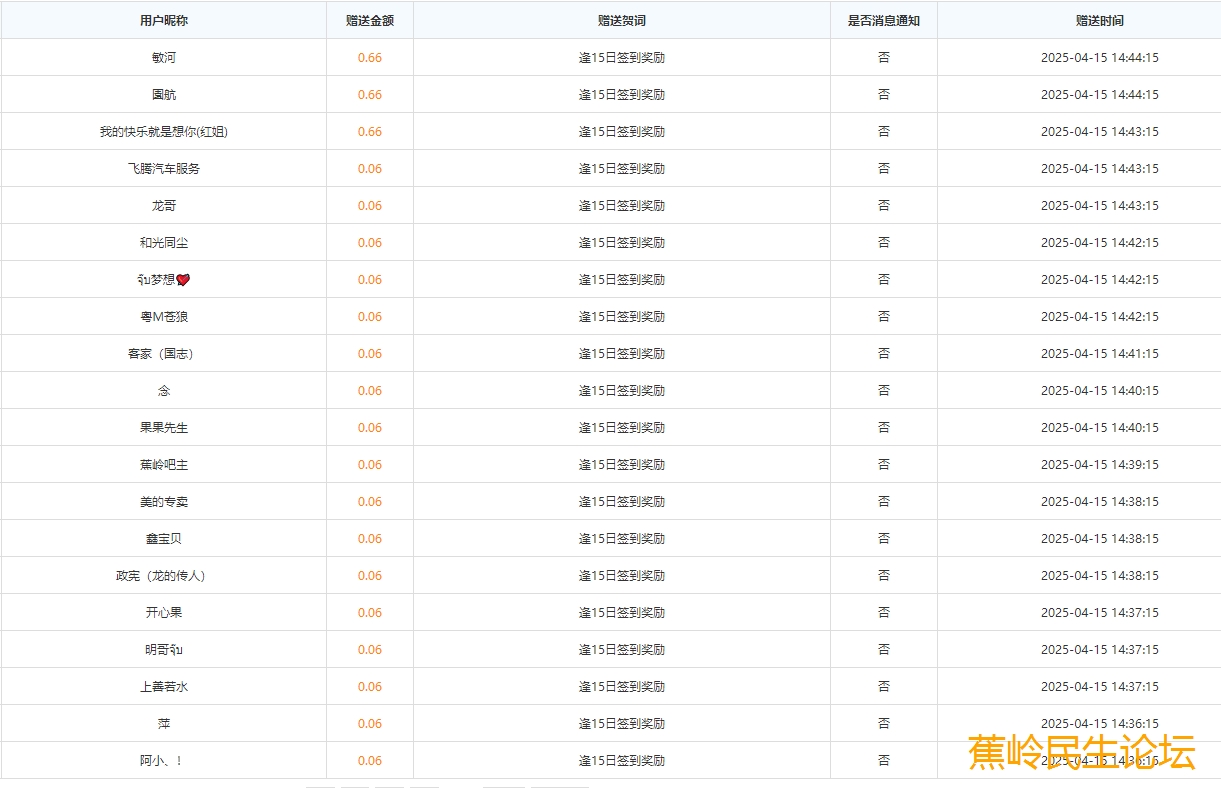
Task: Click the nickname 飞腾汽车服务
Action: click(163, 169)
